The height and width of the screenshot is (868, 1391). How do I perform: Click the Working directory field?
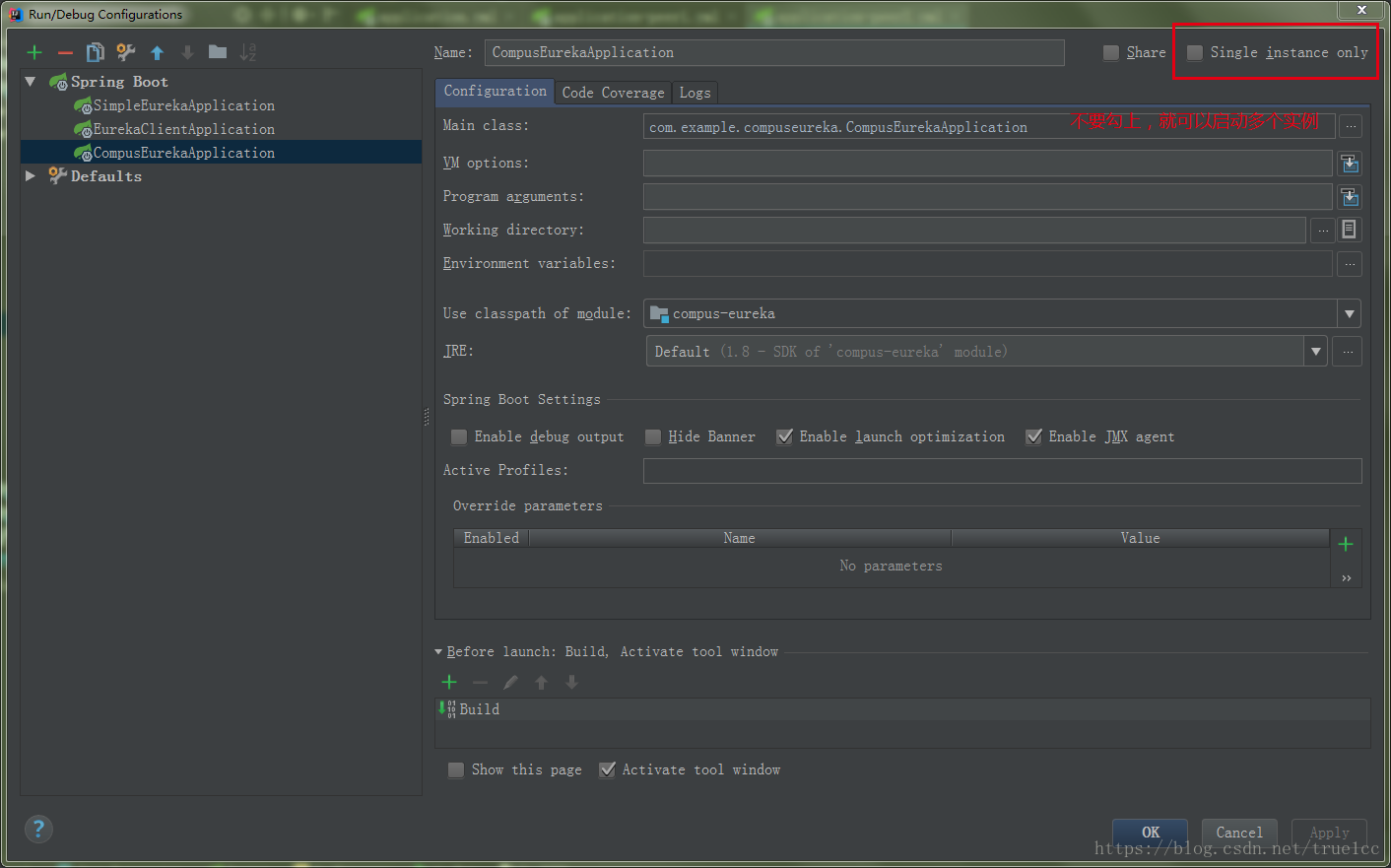click(974, 230)
